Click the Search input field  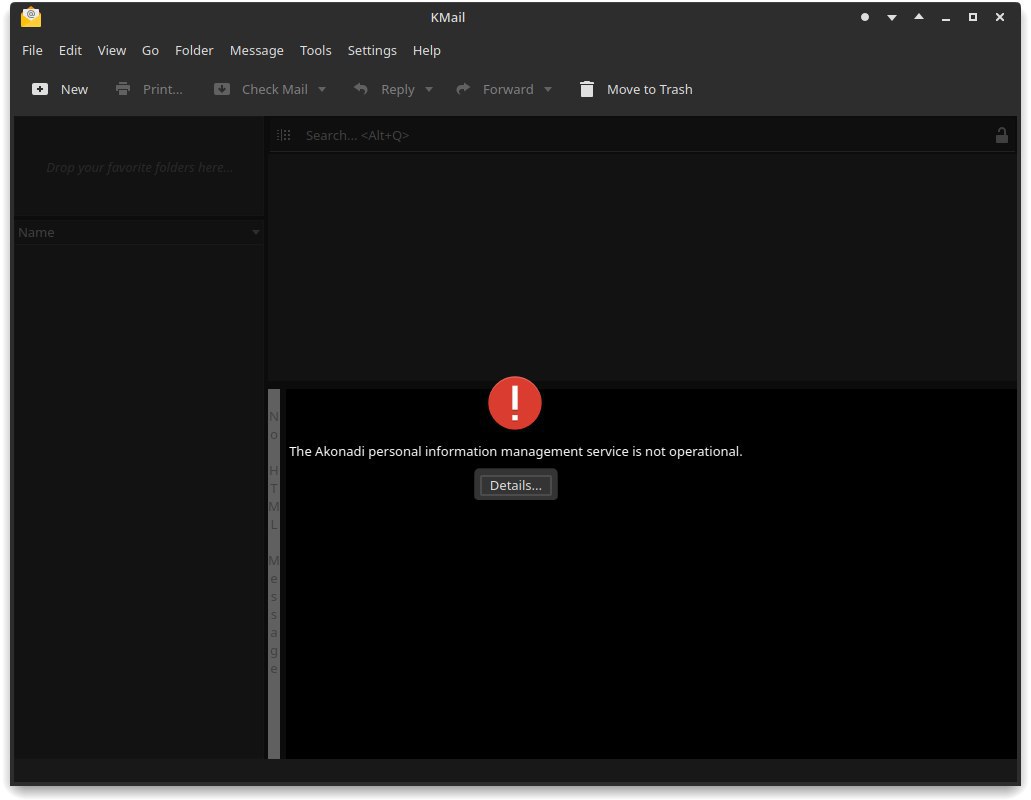click(x=644, y=135)
